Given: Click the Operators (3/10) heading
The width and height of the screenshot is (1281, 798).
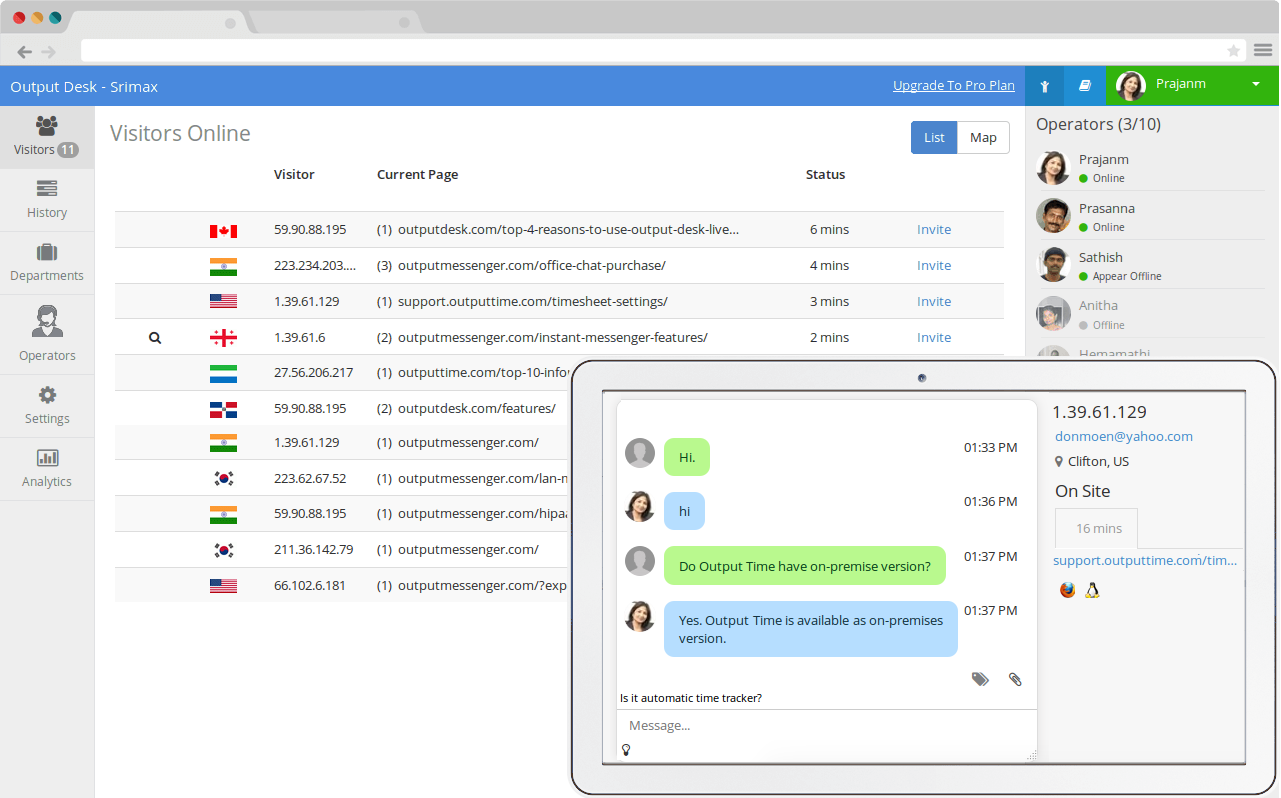Looking at the screenshot, I should (x=1098, y=125).
